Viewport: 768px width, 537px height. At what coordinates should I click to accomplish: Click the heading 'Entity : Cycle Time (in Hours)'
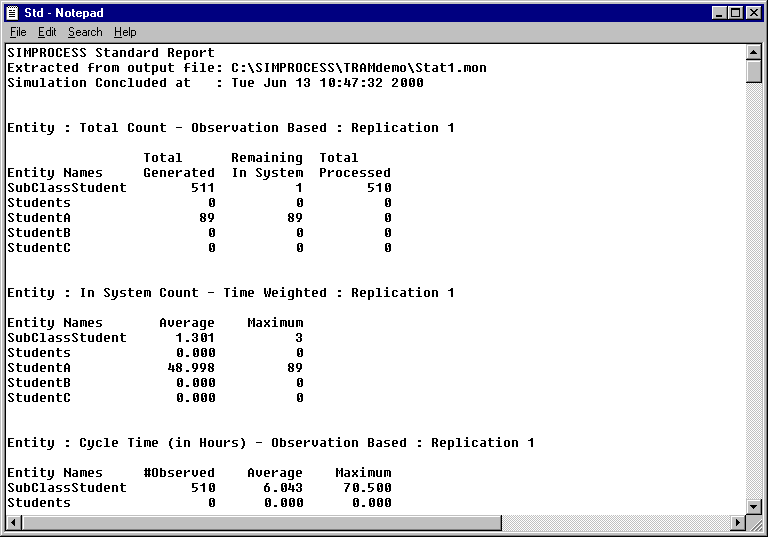[x=126, y=443]
